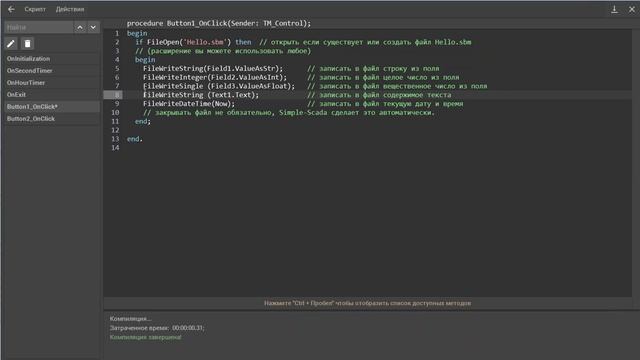Viewport: 640px width, 360px height.
Task: Click the pencil edit script icon
Action: [x=11, y=43]
